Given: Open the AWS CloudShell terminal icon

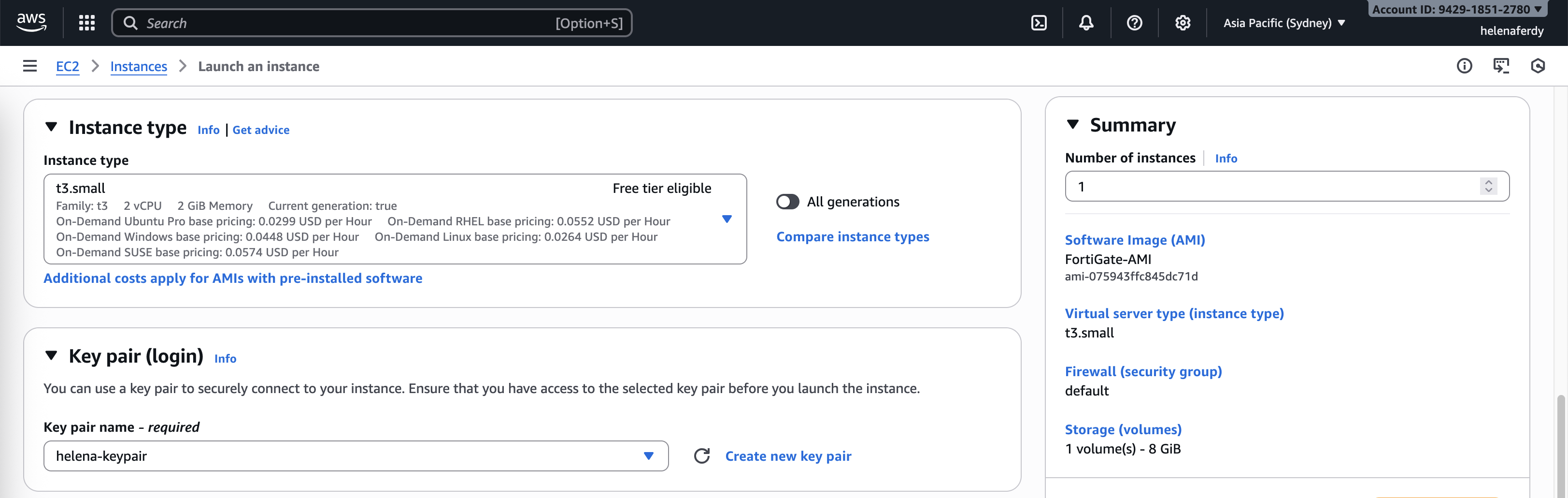Looking at the screenshot, I should 1039,23.
